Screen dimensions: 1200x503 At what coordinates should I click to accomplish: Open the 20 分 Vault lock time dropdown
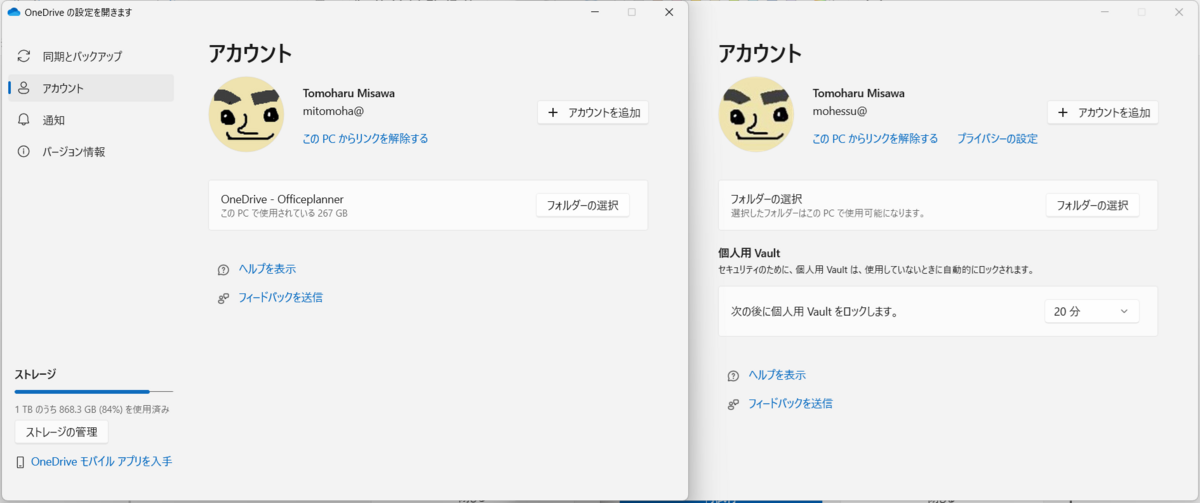point(1092,312)
